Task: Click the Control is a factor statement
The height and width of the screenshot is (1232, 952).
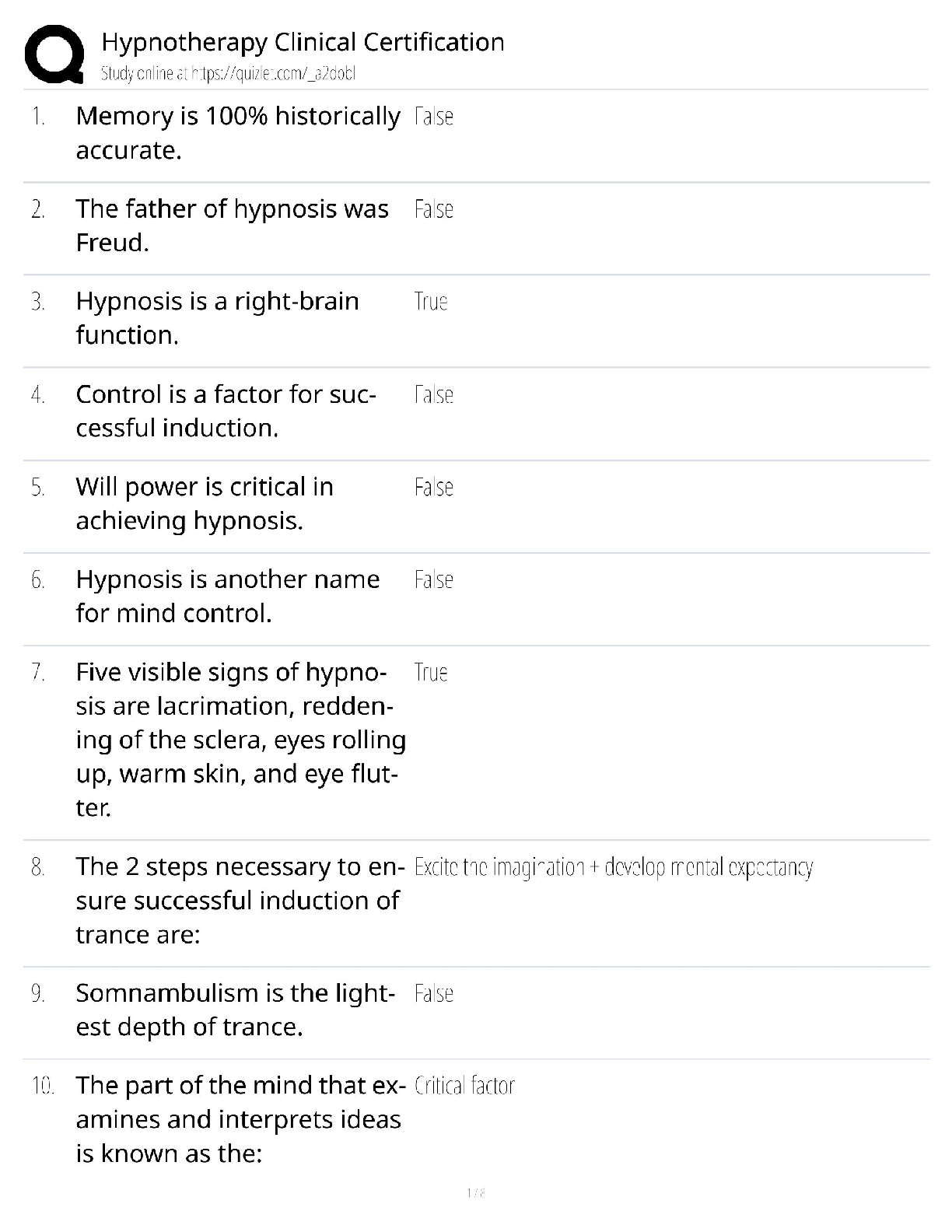Action: (x=226, y=411)
